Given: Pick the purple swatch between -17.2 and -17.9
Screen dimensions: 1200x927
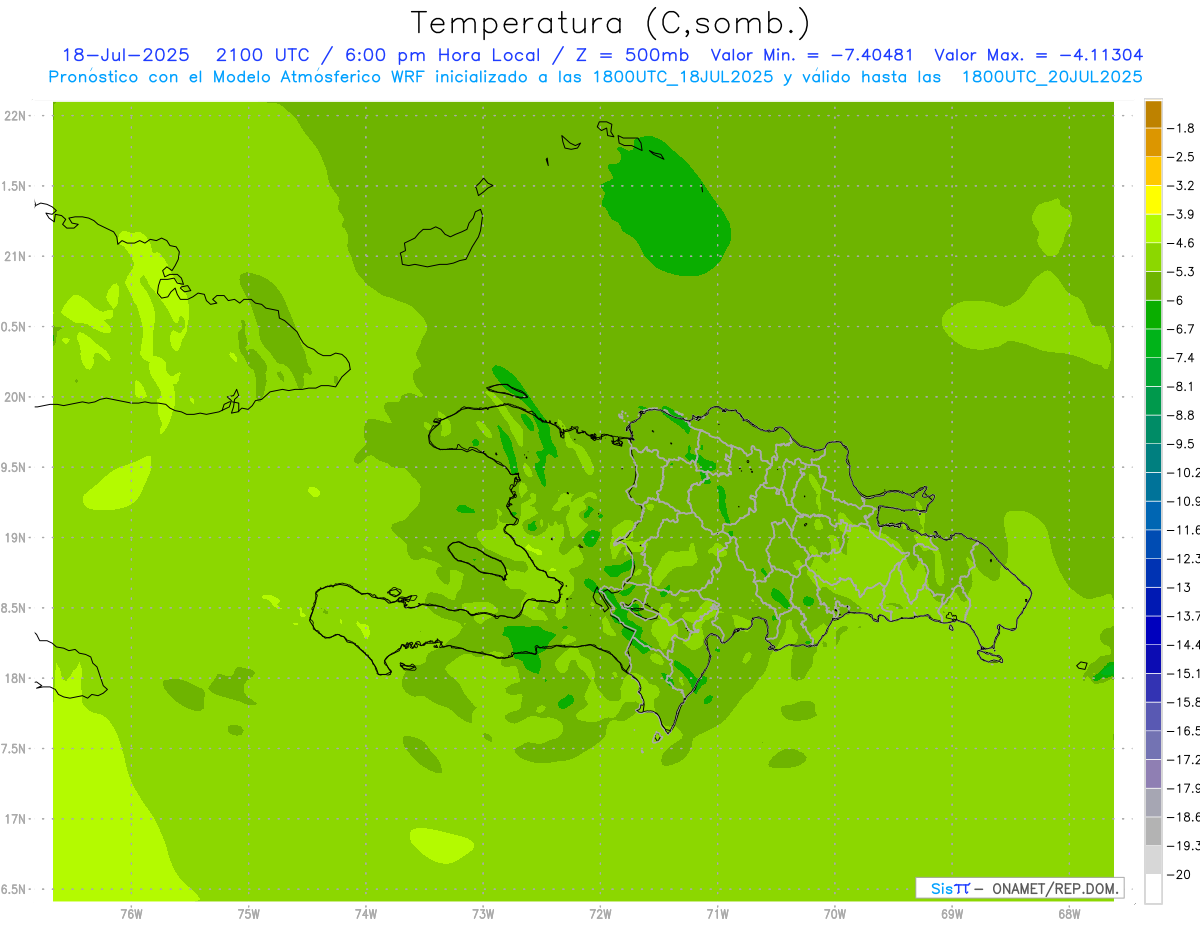Looking at the screenshot, I should tap(1153, 774).
